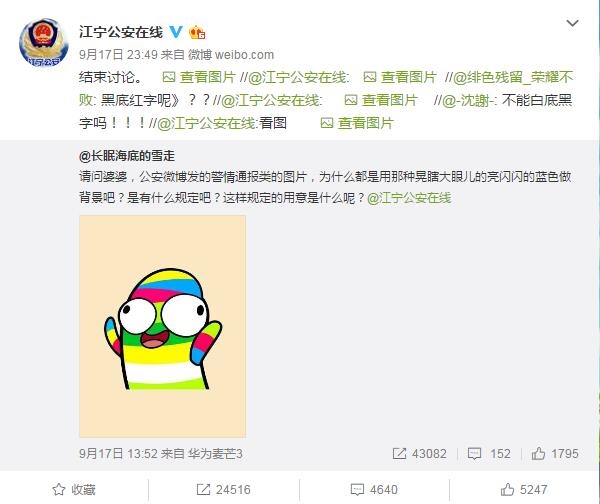Click the 江宁公安在线 account name title
Screen dimensions: 600x504
pyautogui.click(x=121, y=32)
